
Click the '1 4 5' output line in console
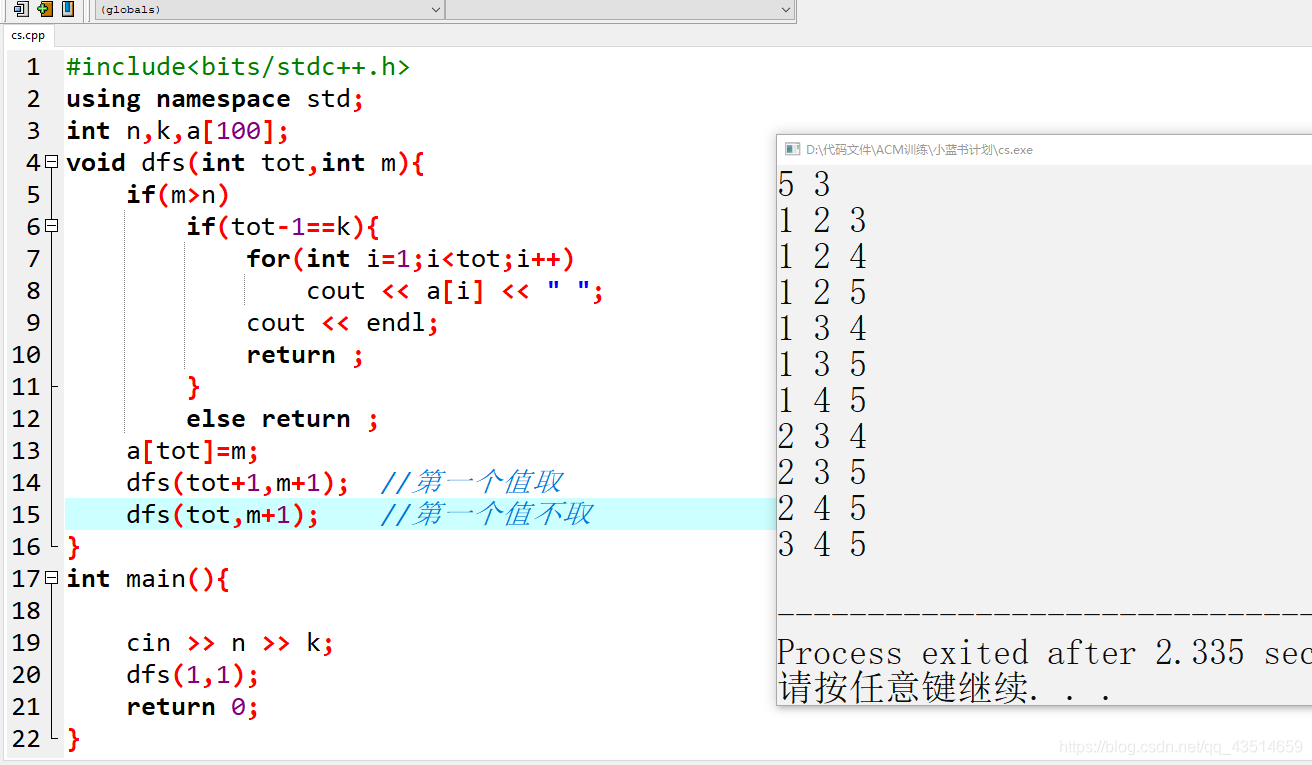coord(822,400)
